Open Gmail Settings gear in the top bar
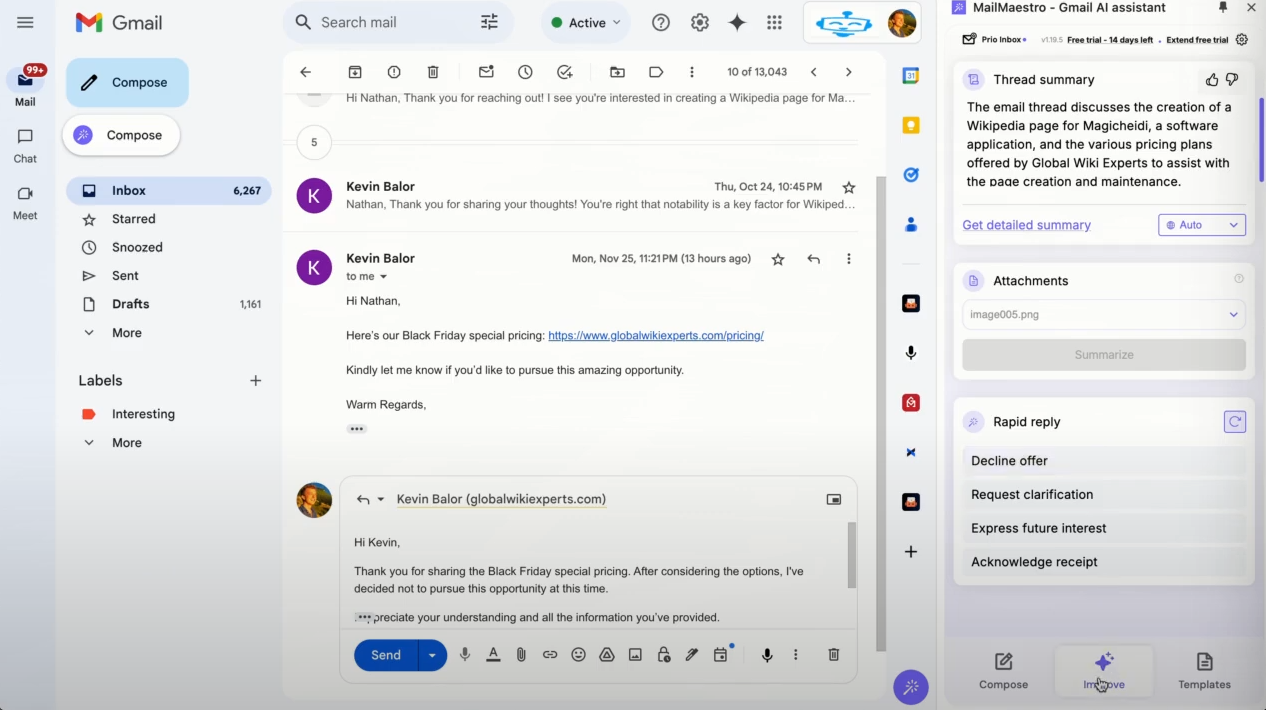 [x=700, y=22]
